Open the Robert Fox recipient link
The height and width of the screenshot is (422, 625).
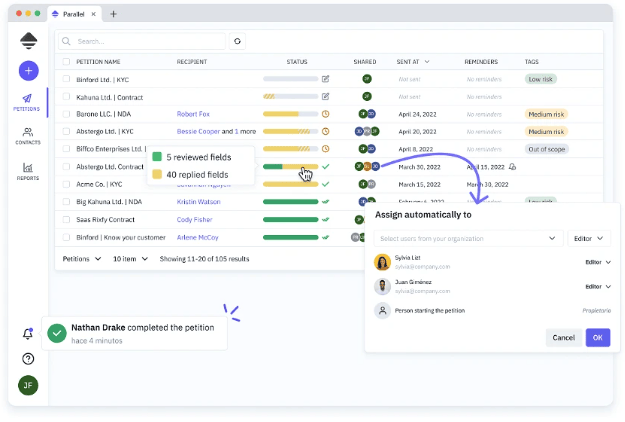tap(193, 114)
